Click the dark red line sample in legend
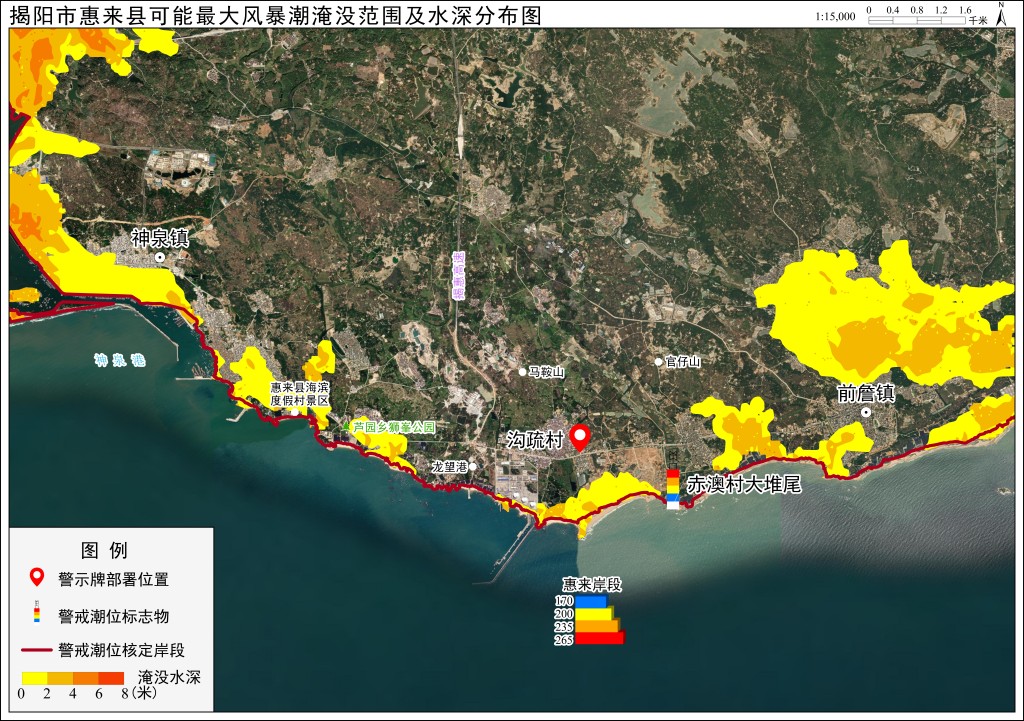The width and height of the screenshot is (1024, 721). (x=37, y=650)
